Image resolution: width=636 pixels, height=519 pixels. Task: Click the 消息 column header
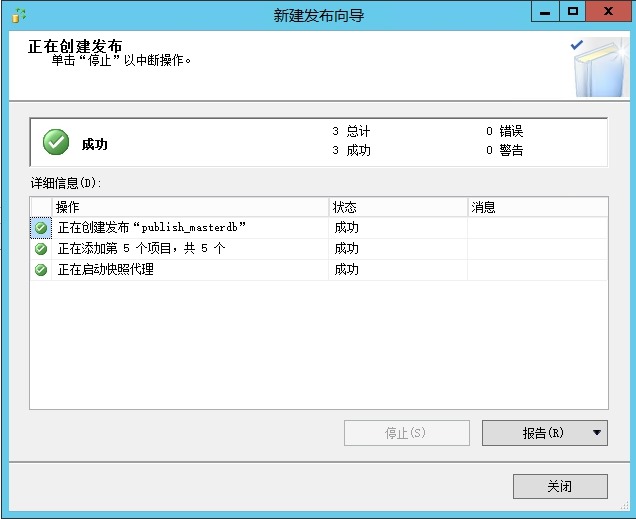[x=537, y=207]
